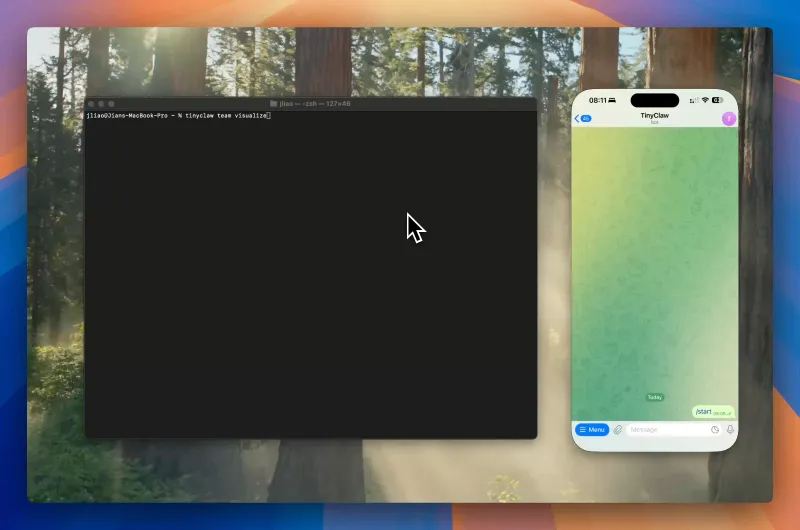Tap the paperclip attachment icon
The image size is (800, 530).
click(618, 429)
